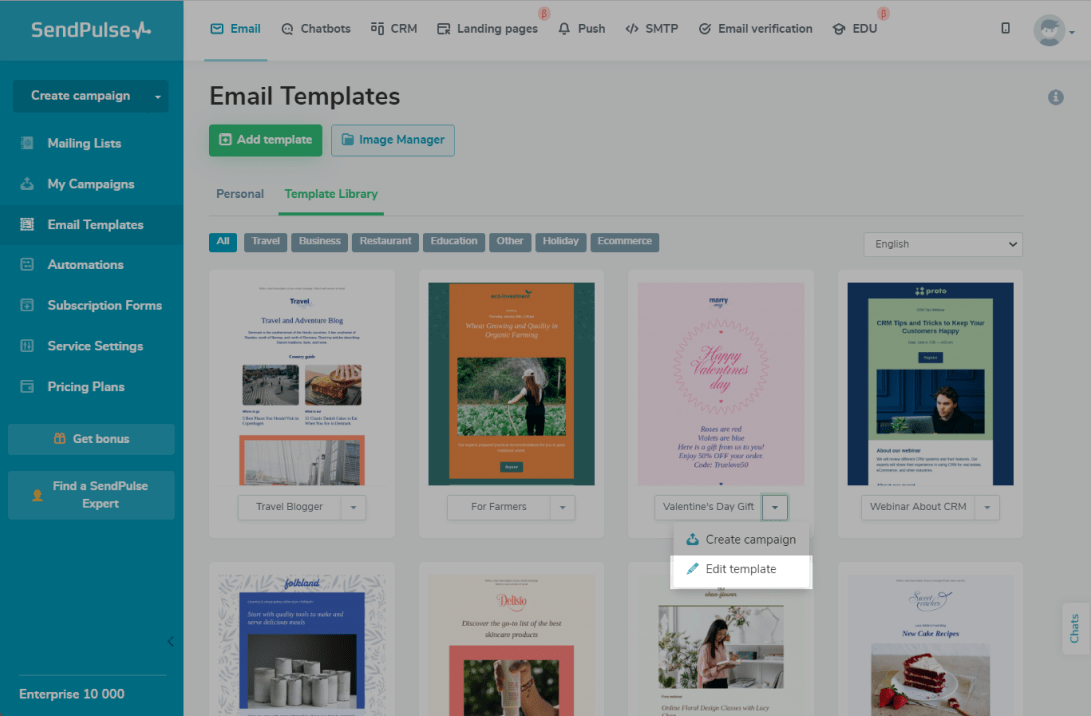Image resolution: width=1091 pixels, height=716 pixels.
Task: Open the Chats side widget
Action: point(1075,628)
